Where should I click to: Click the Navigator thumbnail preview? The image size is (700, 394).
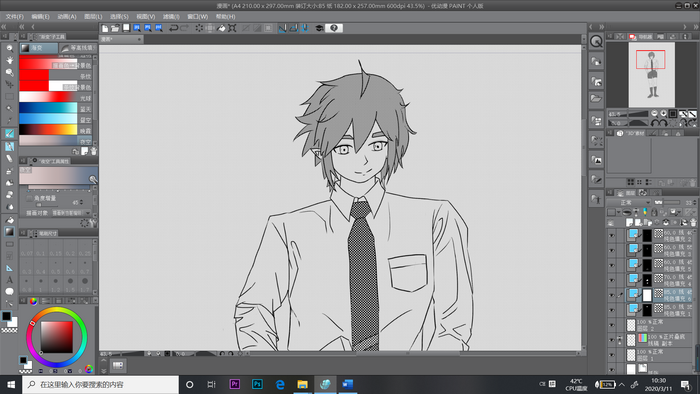651,75
